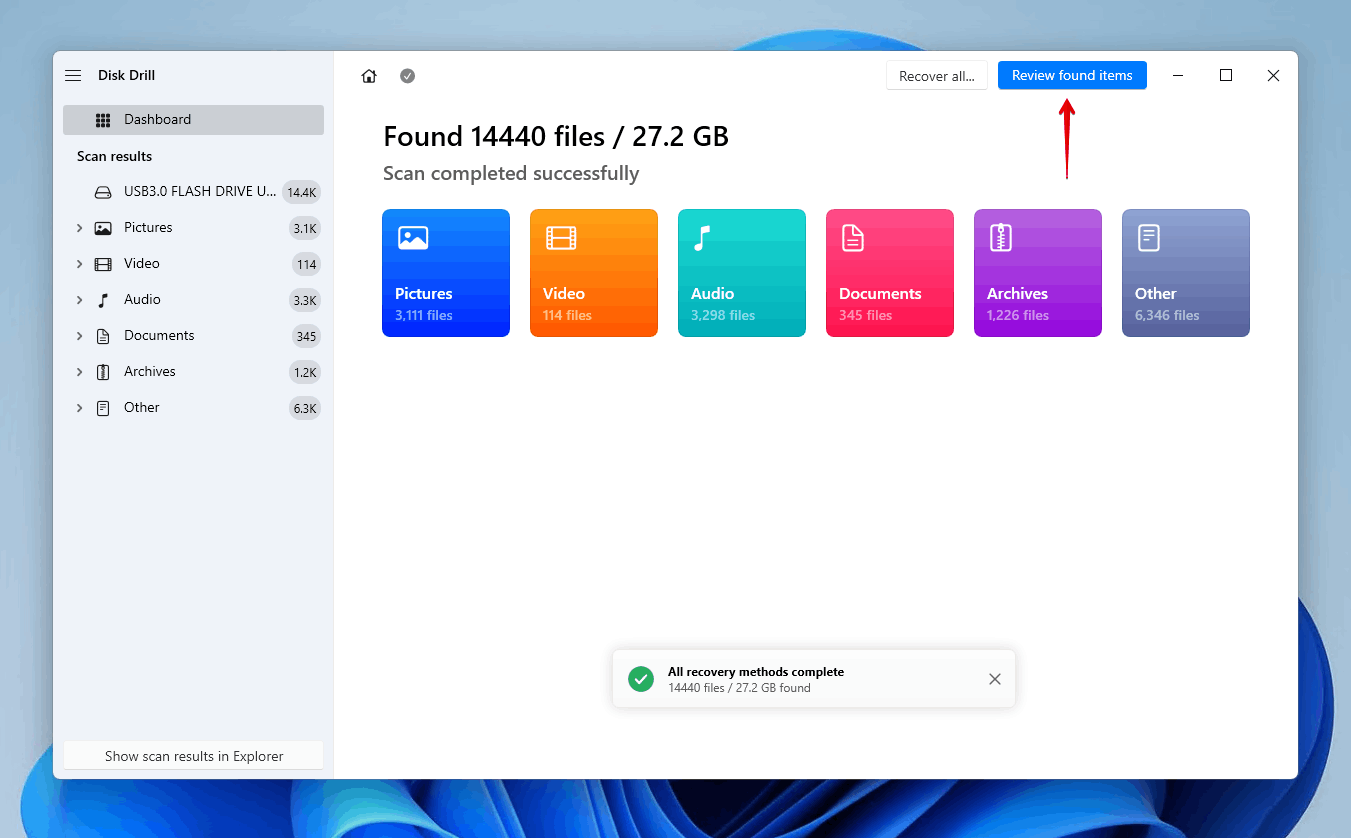Click the Pictures icon in sidebar

pyautogui.click(x=103, y=228)
